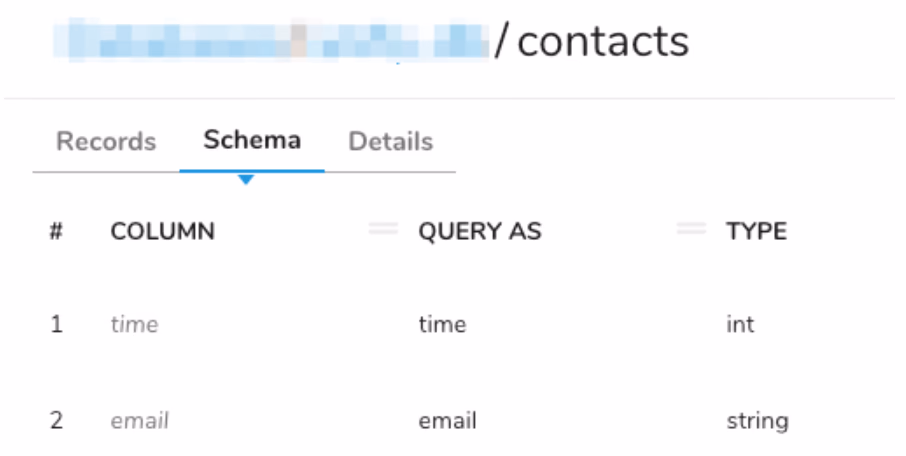The width and height of the screenshot is (906, 456).
Task: Switch to the Records tab
Action: [x=106, y=142]
